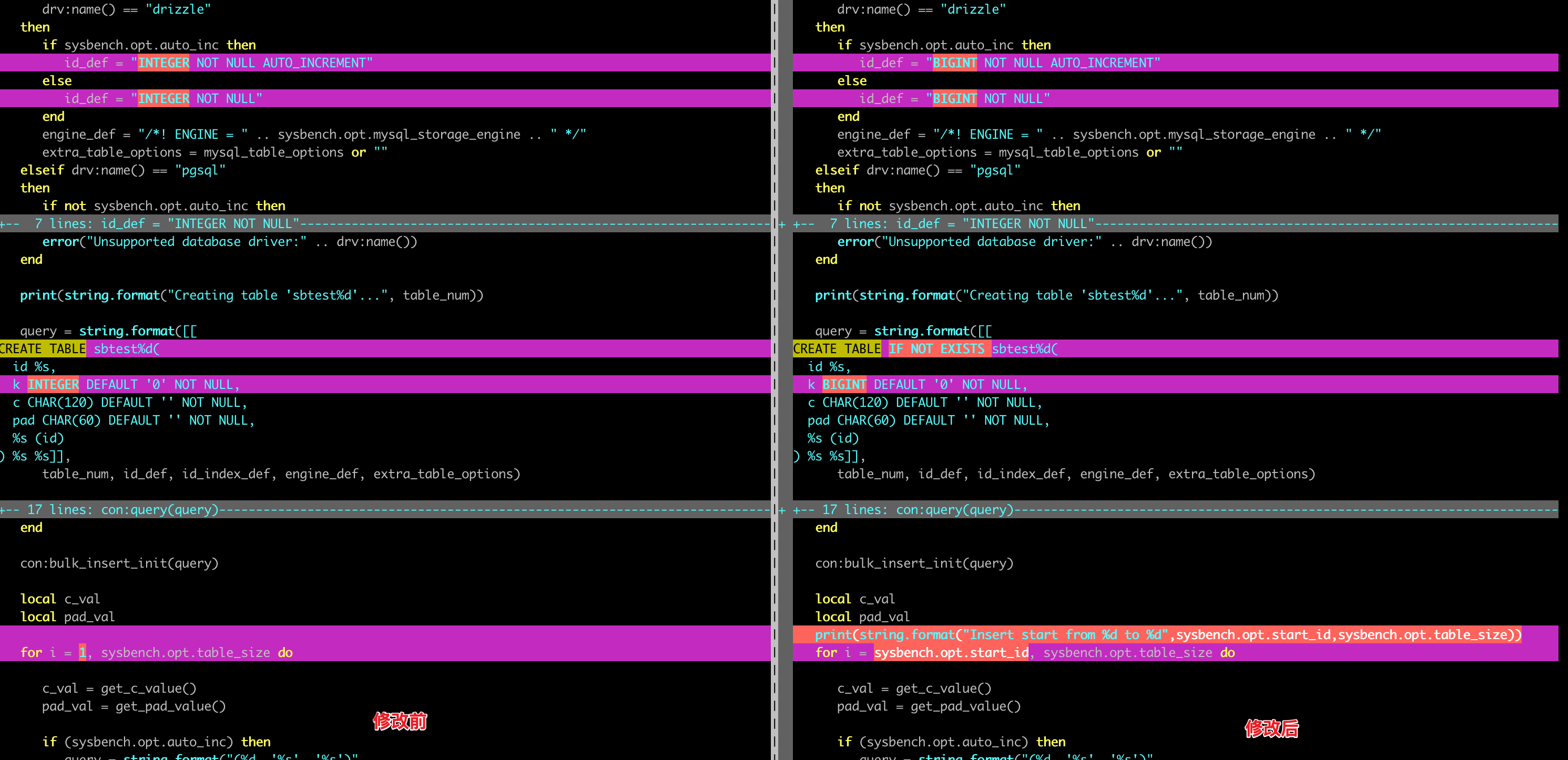
Task: Expand right folded '7 lines: id_def' section
Action: pyautogui.click(x=962, y=224)
